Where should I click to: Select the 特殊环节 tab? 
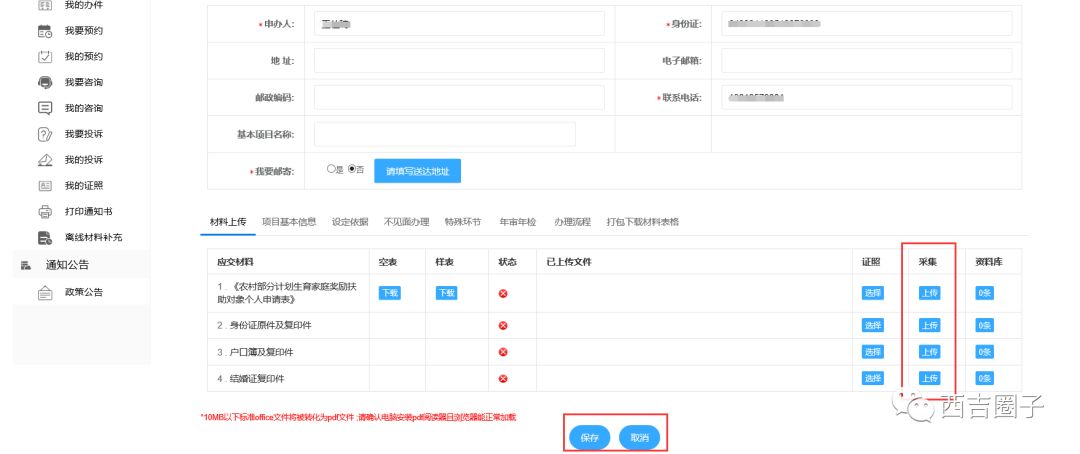463,222
